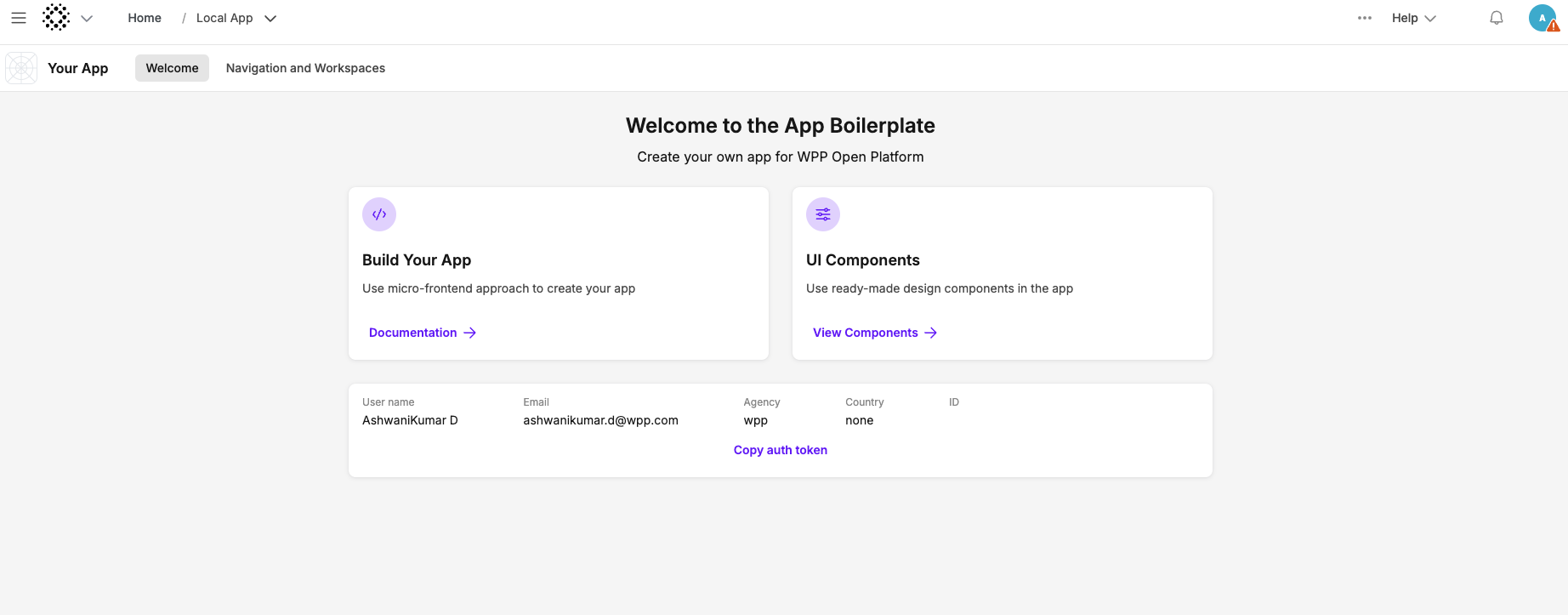Select the Welcome tab

(x=172, y=68)
